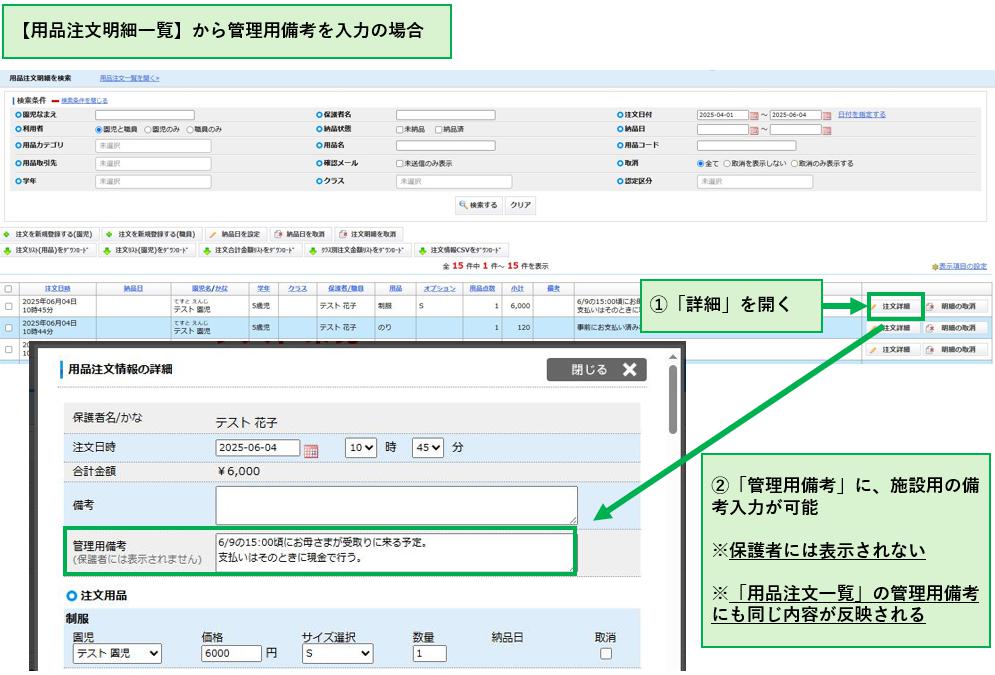Open the 園児 dropdown showing テスト 園児
The image size is (995, 675).
(118, 654)
